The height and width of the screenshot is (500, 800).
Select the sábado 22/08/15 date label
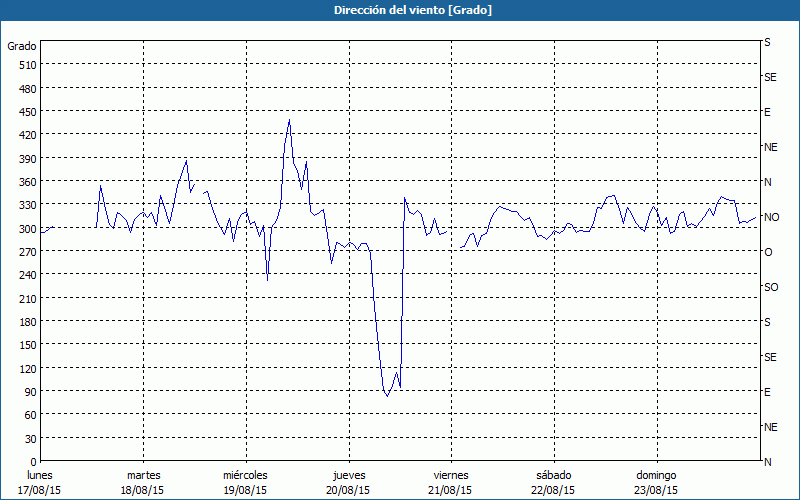553,482
